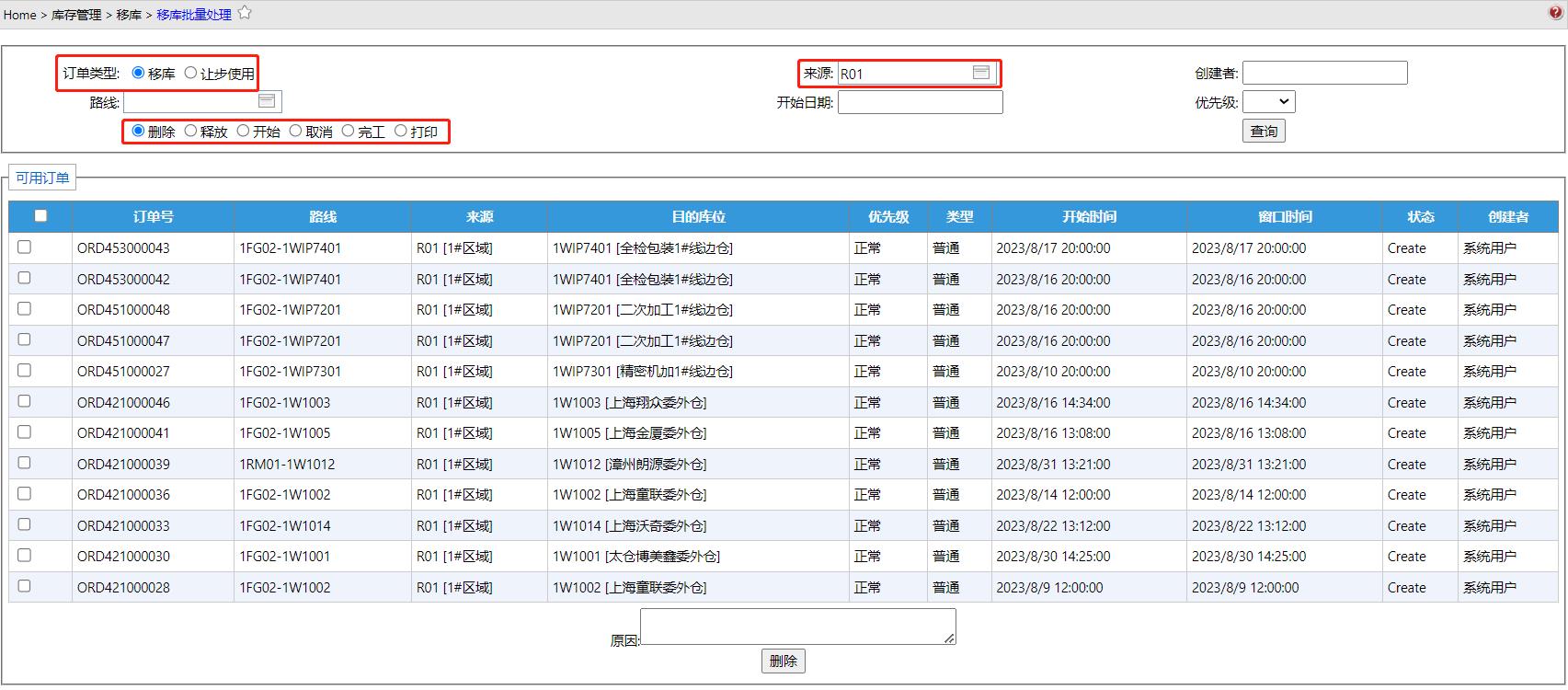Viewport: 1568px width, 690px height.
Task: Choose the 删除 action radio
Action: 138,131
